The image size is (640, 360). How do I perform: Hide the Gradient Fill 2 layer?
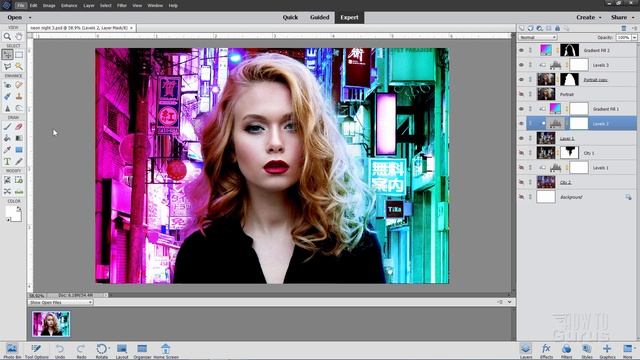point(521,50)
